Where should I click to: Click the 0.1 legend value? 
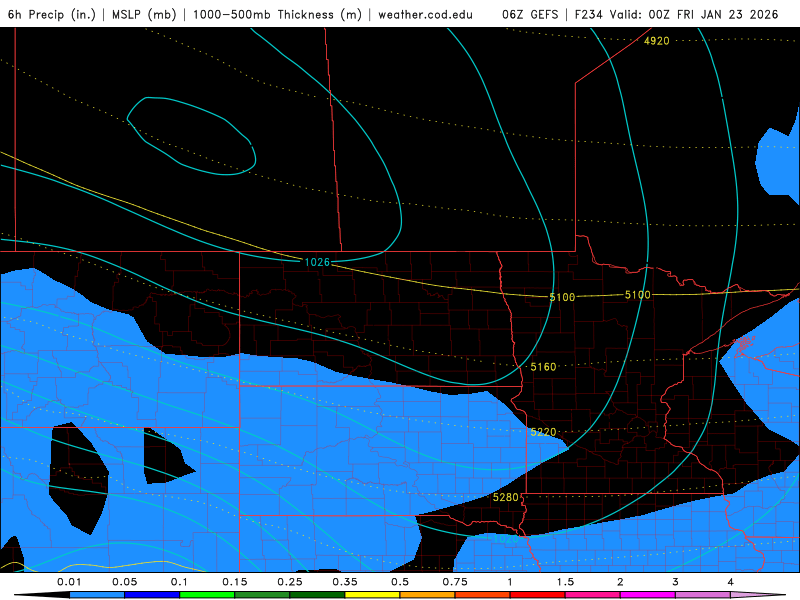179,582
